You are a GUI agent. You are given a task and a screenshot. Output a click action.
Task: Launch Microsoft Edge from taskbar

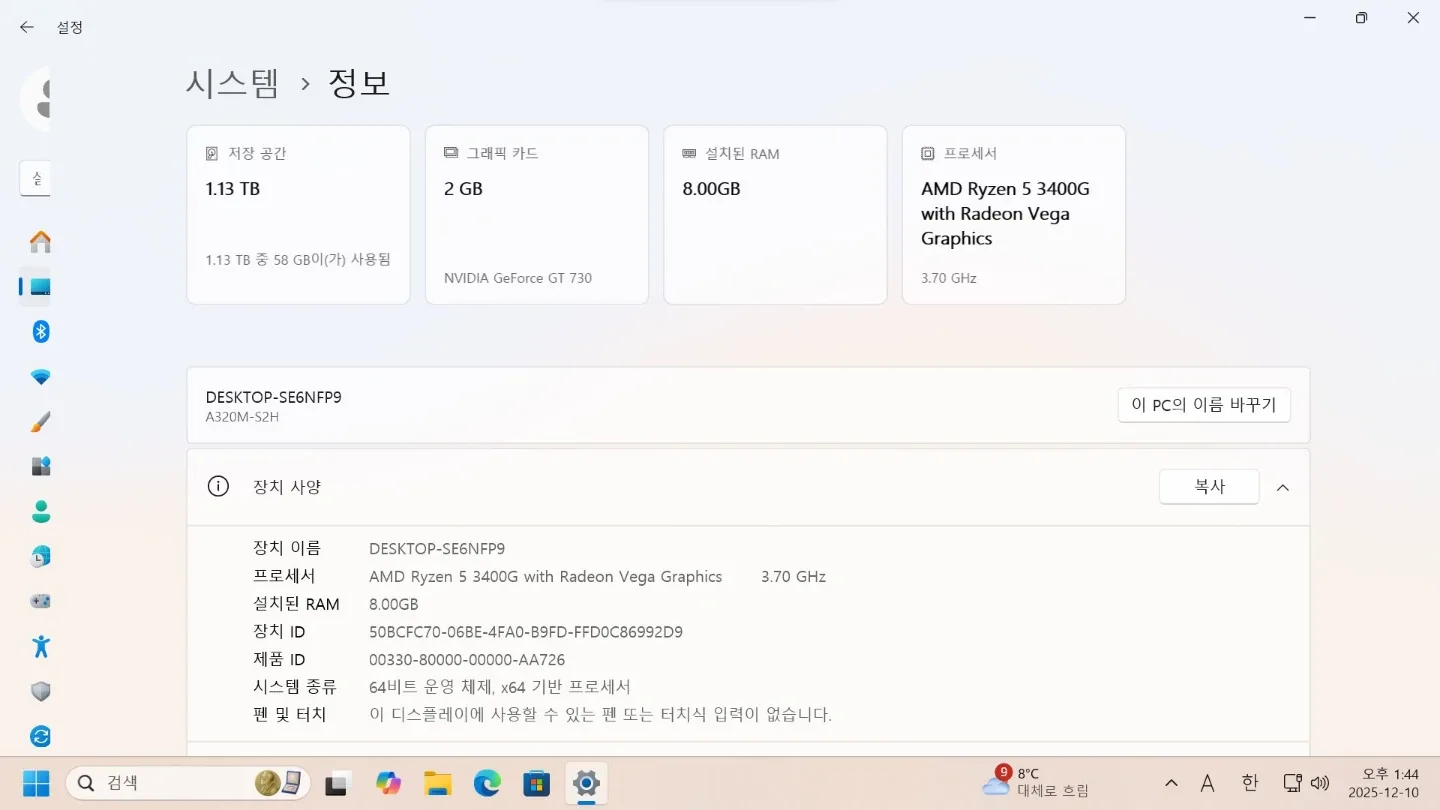click(x=487, y=783)
